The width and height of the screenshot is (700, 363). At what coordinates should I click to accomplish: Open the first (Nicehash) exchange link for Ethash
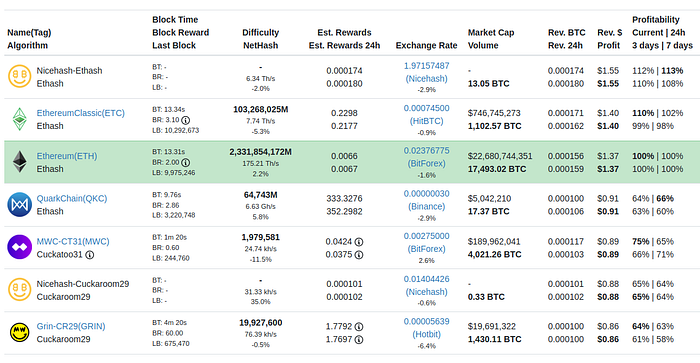coord(426,79)
